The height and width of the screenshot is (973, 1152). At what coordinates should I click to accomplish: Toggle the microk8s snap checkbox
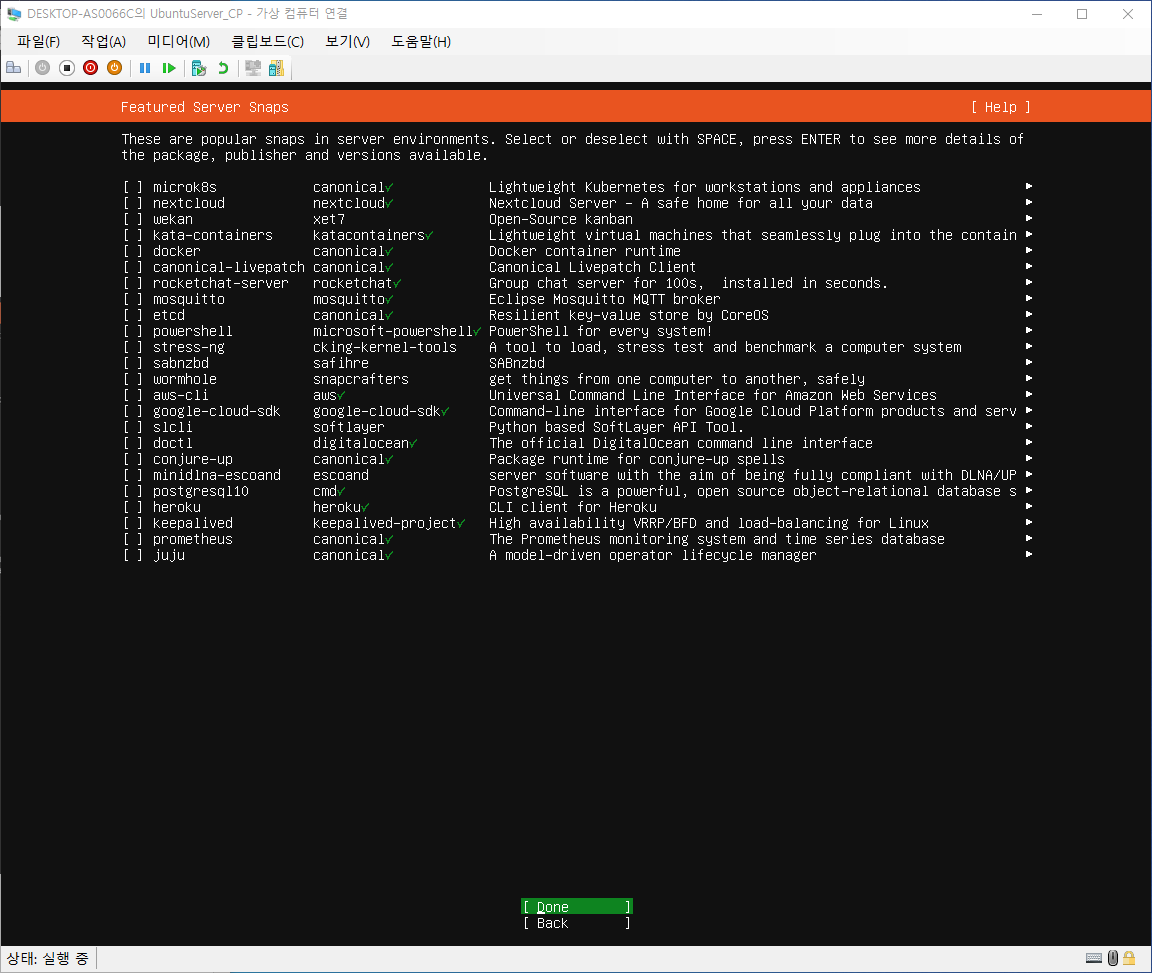pos(133,187)
